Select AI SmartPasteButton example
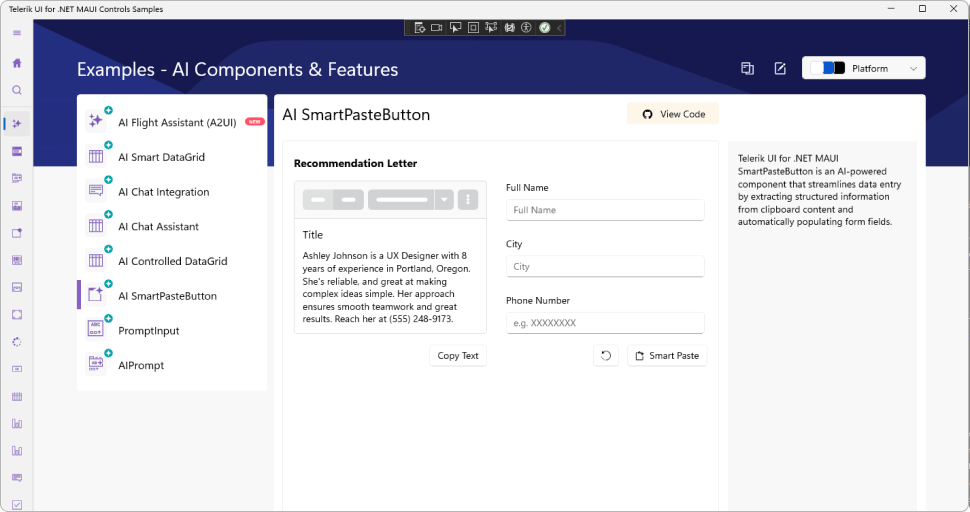The width and height of the screenshot is (970, 512). 173,295
